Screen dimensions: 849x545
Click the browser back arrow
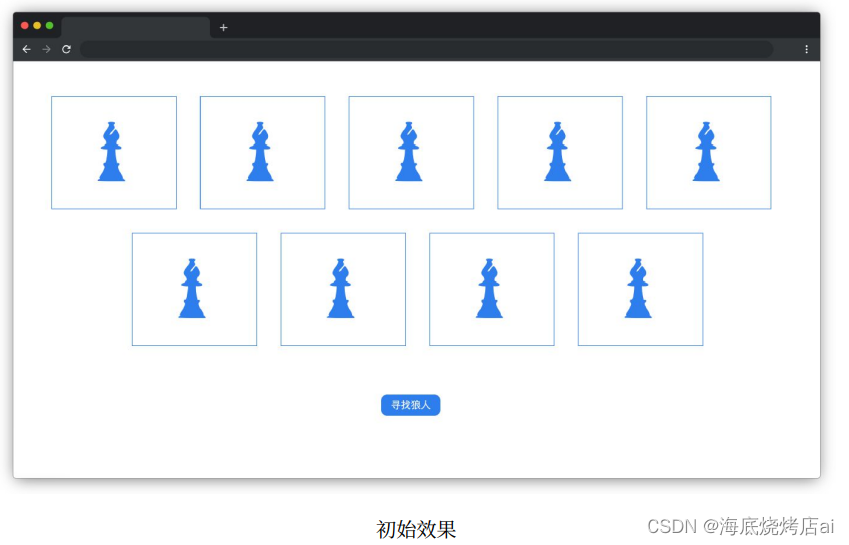tap(27, 49)
